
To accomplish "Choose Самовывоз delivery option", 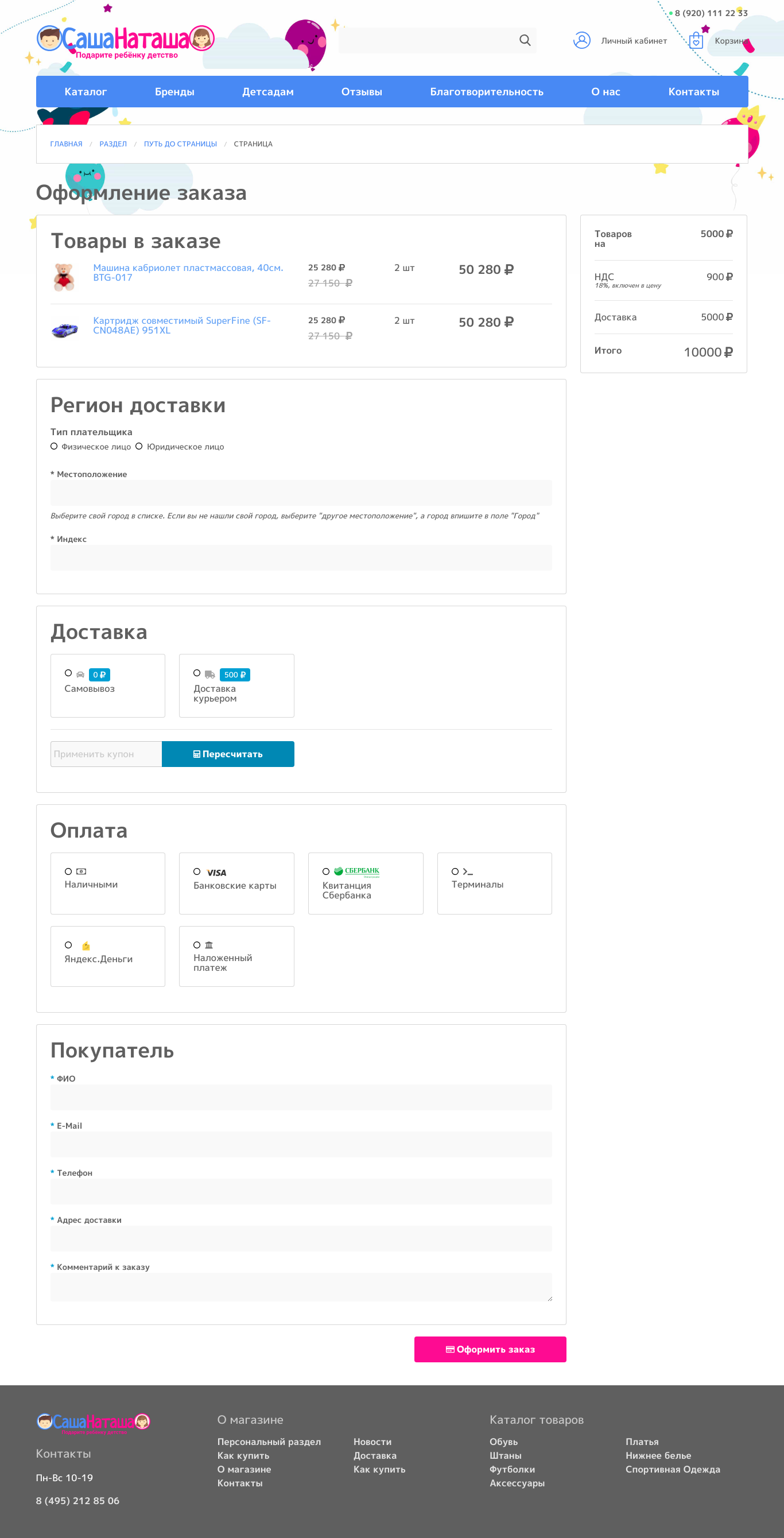I will (69, 673).
